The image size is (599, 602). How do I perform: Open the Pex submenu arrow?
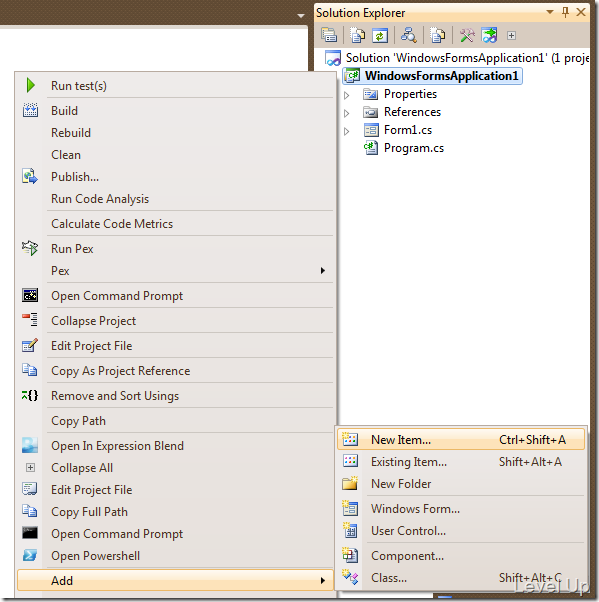pos(323,270)
